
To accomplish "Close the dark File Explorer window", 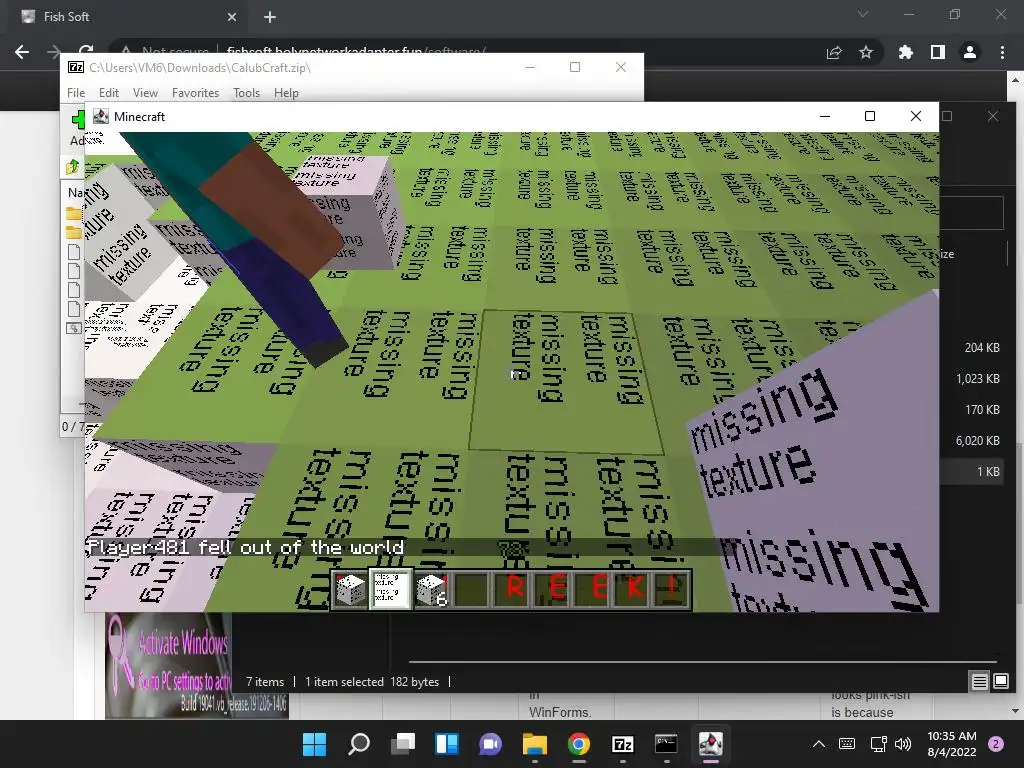I will [x=993, y=116].
